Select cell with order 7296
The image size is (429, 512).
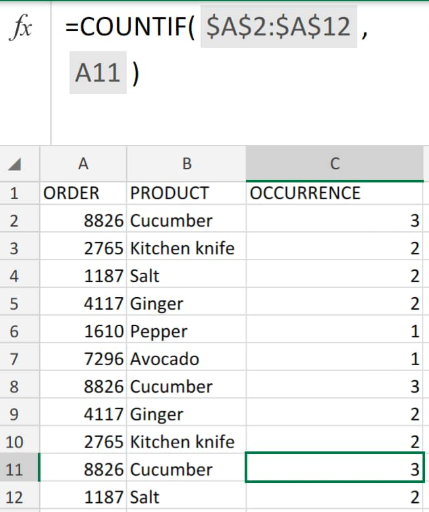[83, 359]
